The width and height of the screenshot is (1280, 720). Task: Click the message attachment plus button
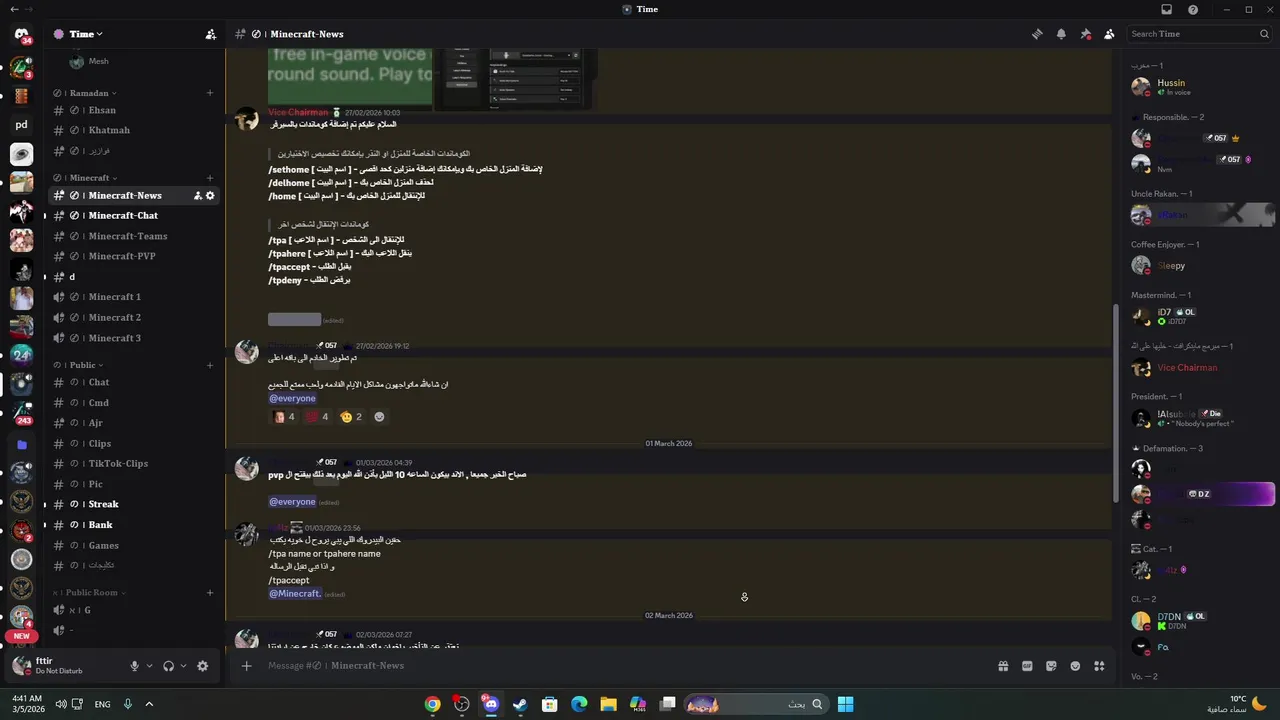[x=246, y=666]
